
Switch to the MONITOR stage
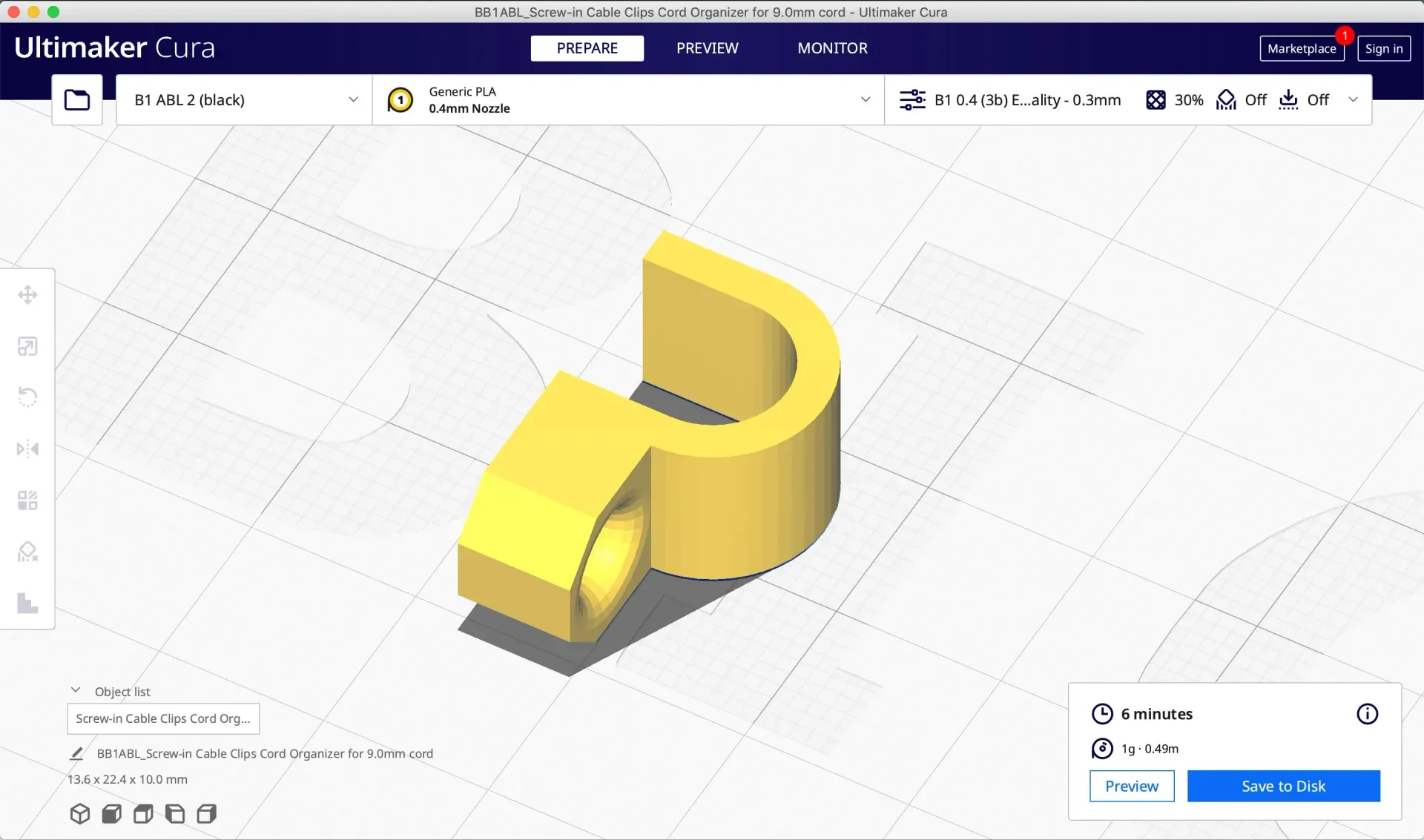tap(833, 48)
